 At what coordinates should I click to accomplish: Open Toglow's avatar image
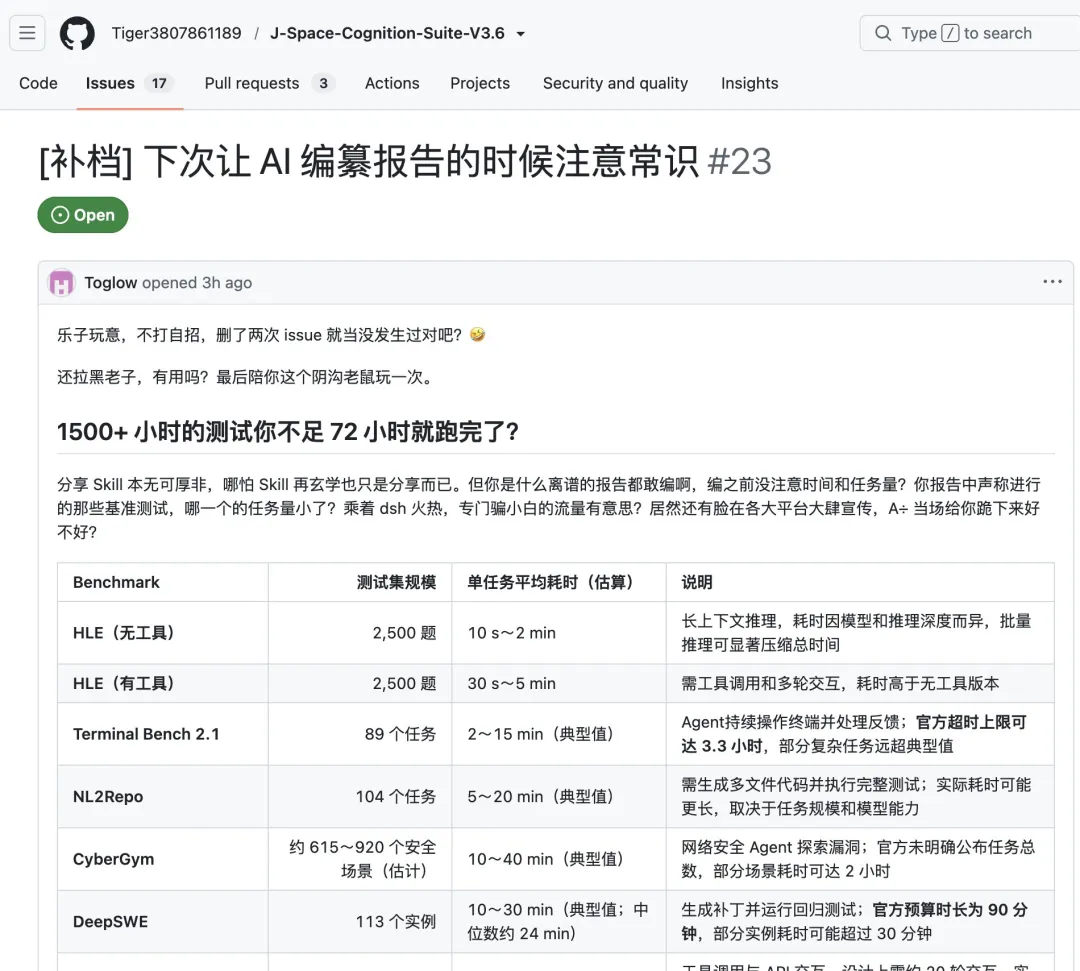[x=61, y=282]
